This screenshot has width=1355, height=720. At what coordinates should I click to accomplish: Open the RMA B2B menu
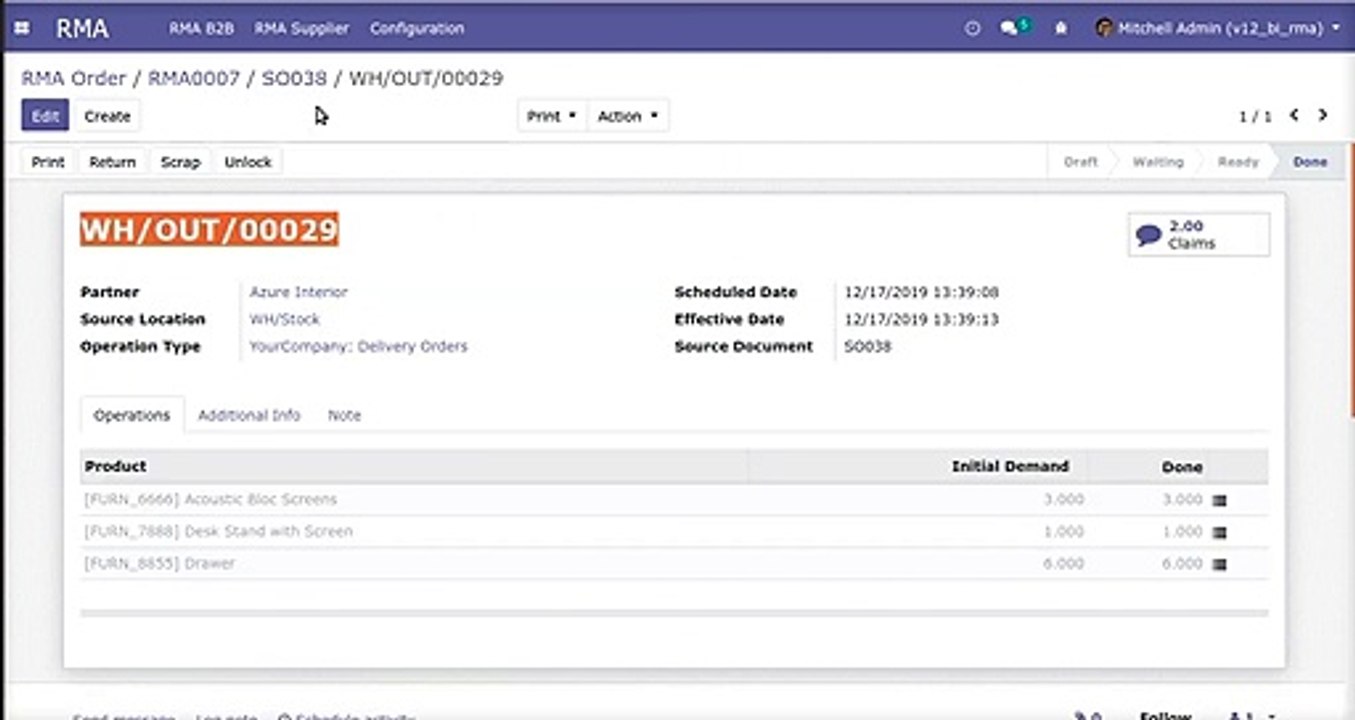pyautogui.click(x=201, y=29)
